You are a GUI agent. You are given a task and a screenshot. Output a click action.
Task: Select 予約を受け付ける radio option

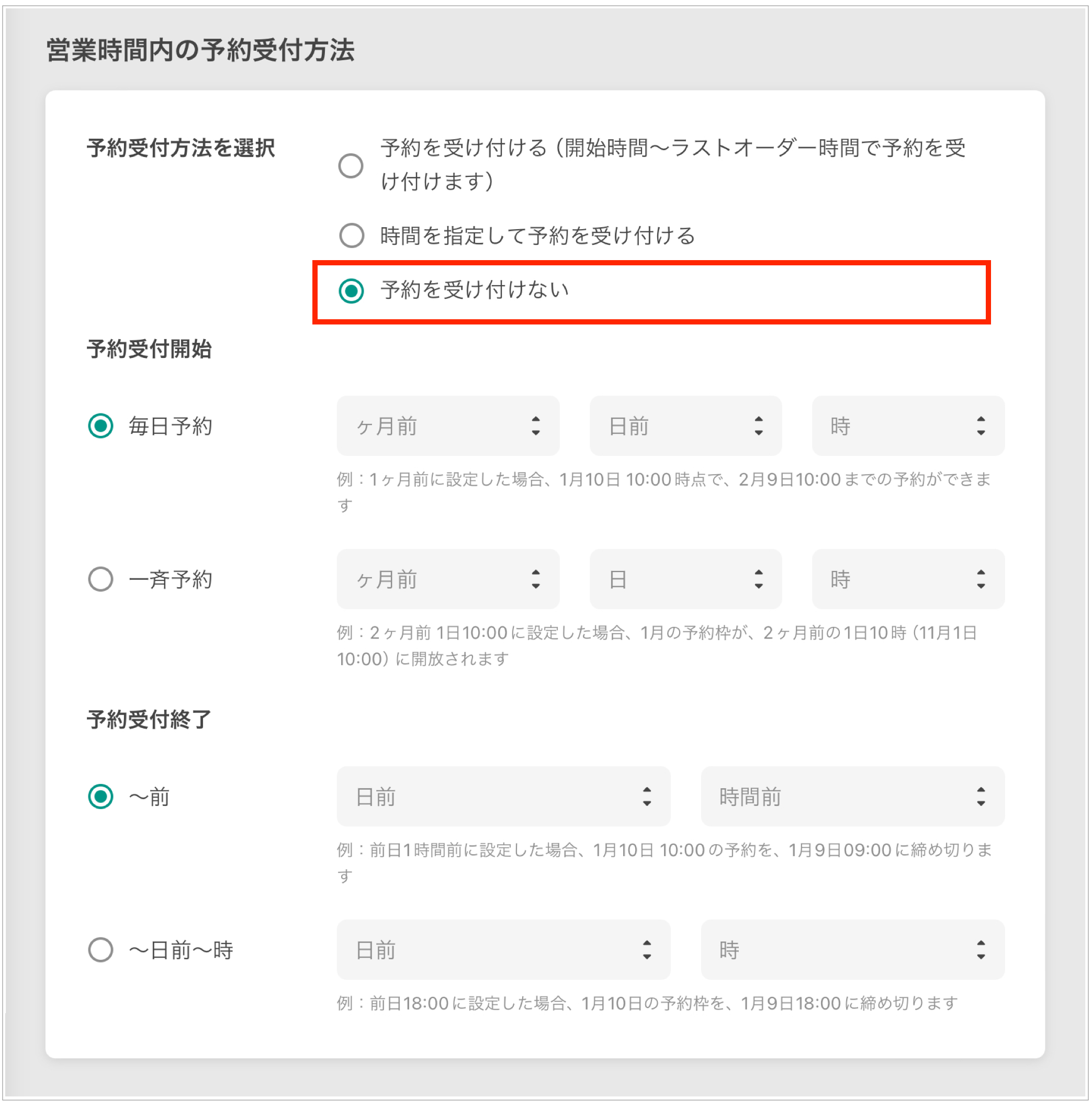(x=351, y=166)
